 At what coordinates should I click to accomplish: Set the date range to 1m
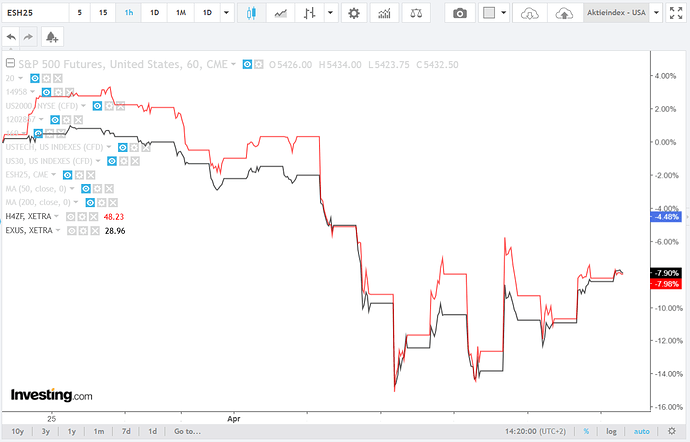pos(99,431)
